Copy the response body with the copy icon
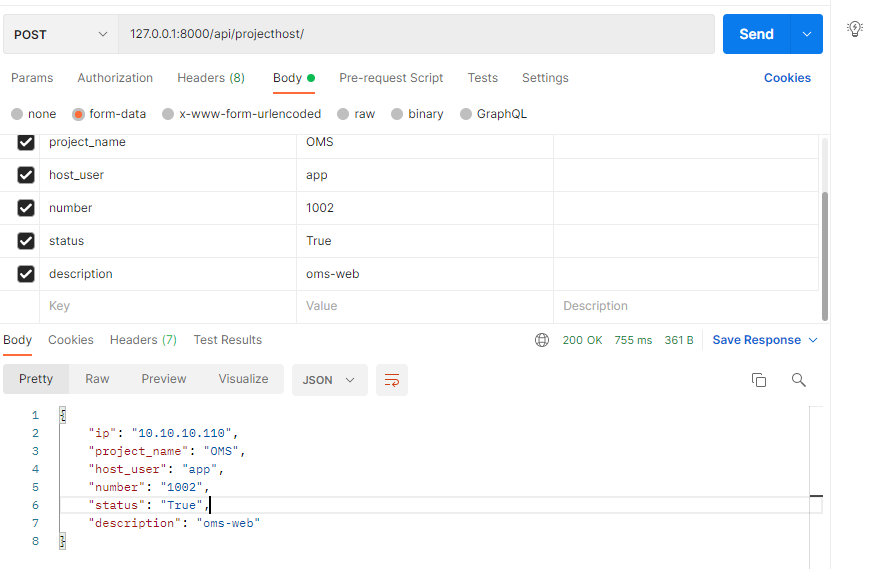Screen dimensions: 873x569 759,380
